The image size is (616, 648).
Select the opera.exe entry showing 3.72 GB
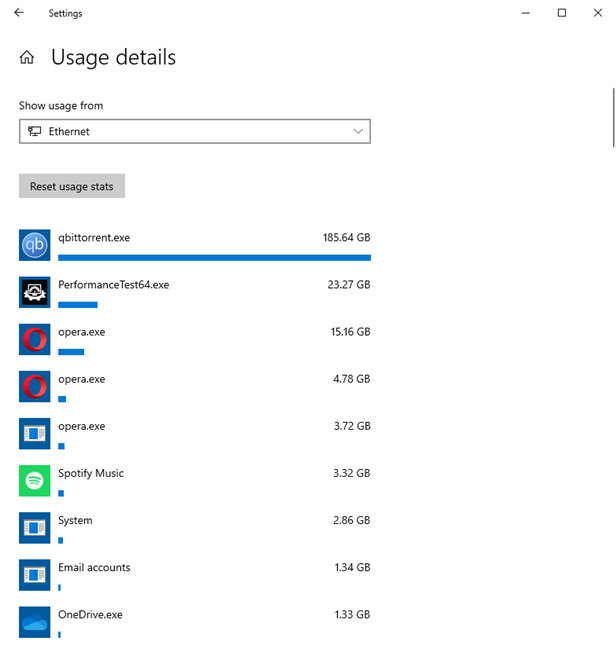pos(195,434)
